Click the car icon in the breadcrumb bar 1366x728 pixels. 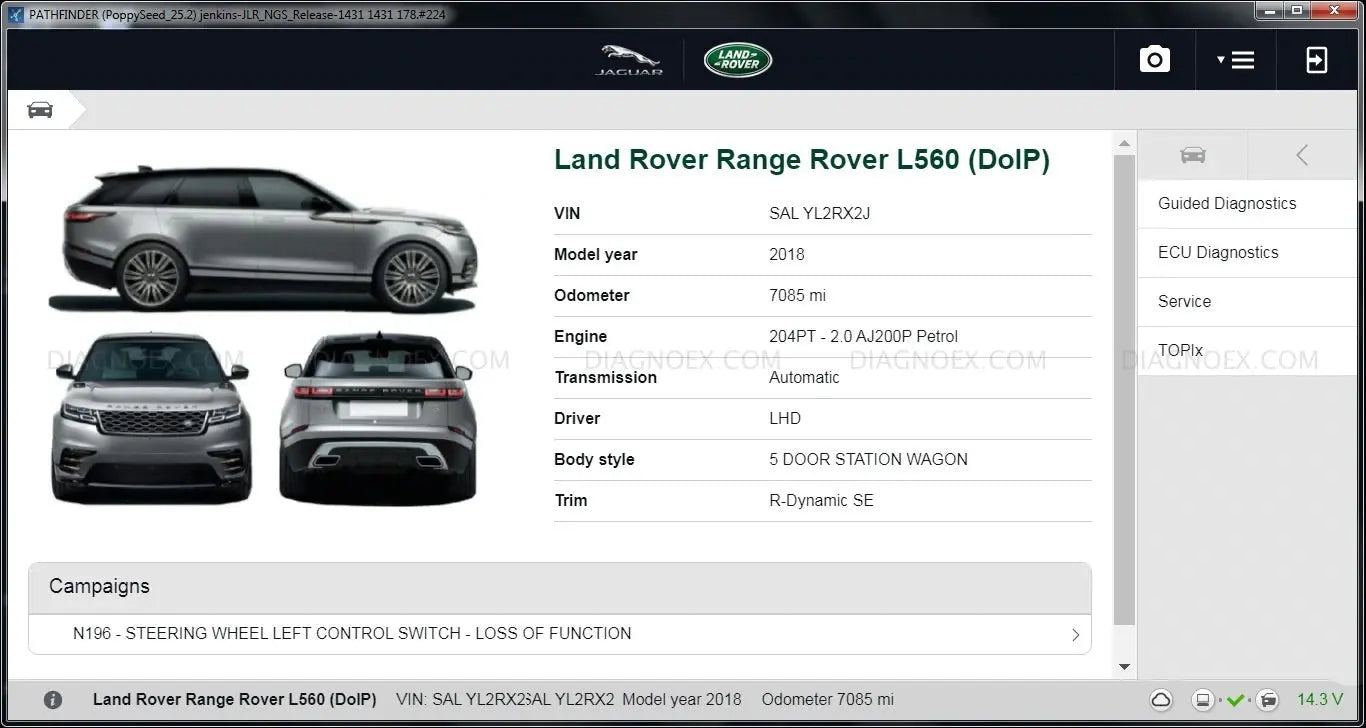[39, 109]
